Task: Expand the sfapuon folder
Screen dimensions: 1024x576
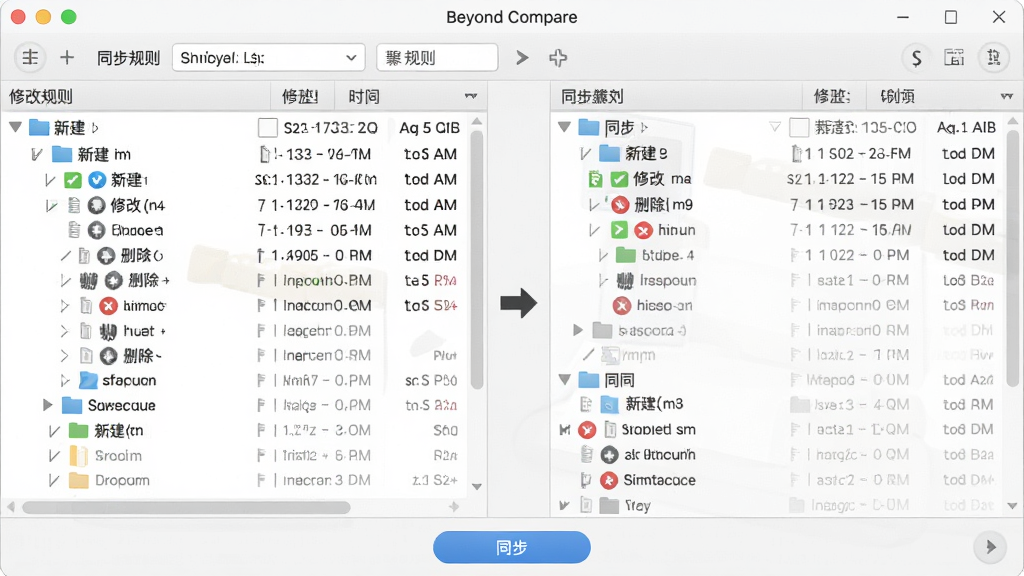Action: click(64, 380)
